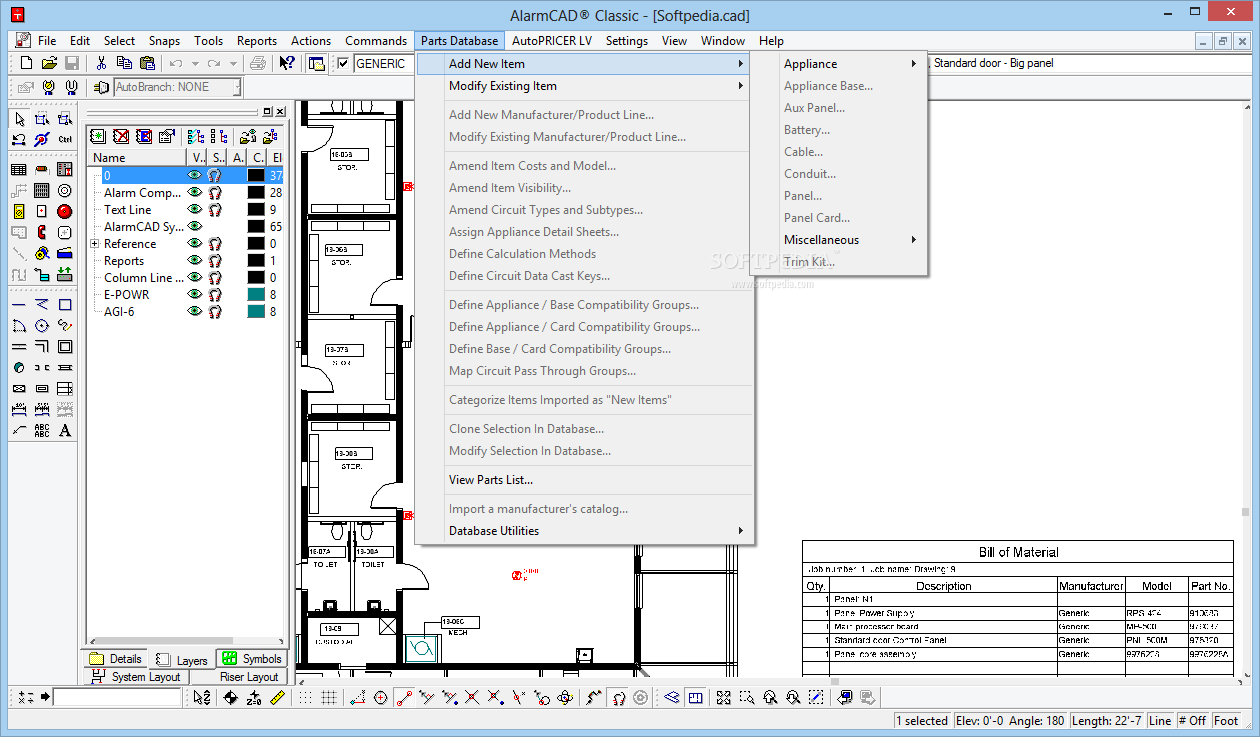Open the redo history dropdown arrow

point(232,63)
